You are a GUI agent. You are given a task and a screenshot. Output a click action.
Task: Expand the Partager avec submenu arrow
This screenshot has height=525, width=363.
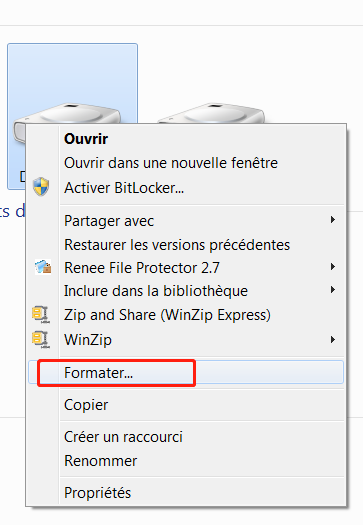click(333, 220)
